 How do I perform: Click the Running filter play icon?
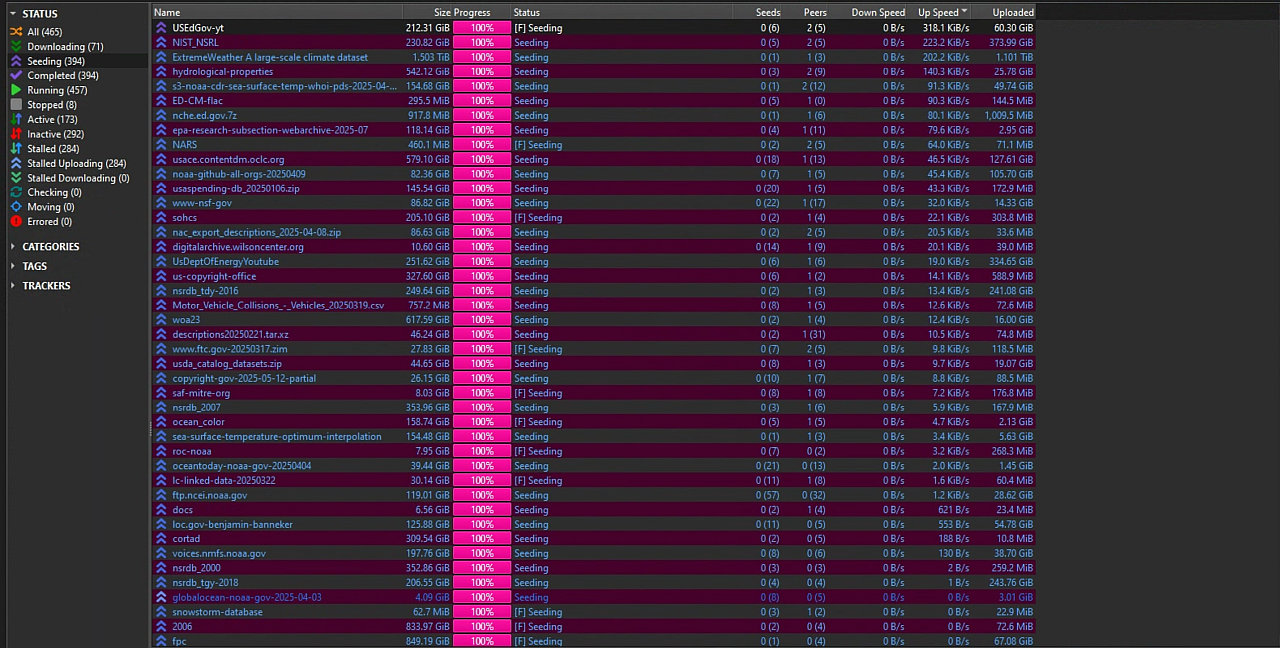[x=16, y=90]
